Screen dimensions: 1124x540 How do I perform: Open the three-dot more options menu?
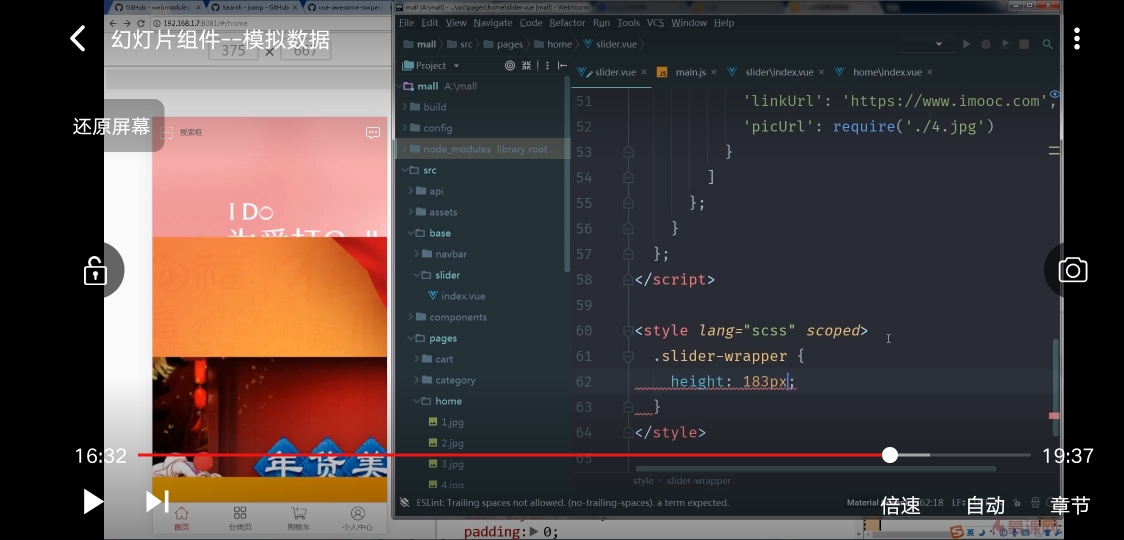[x=1077, y=39]
